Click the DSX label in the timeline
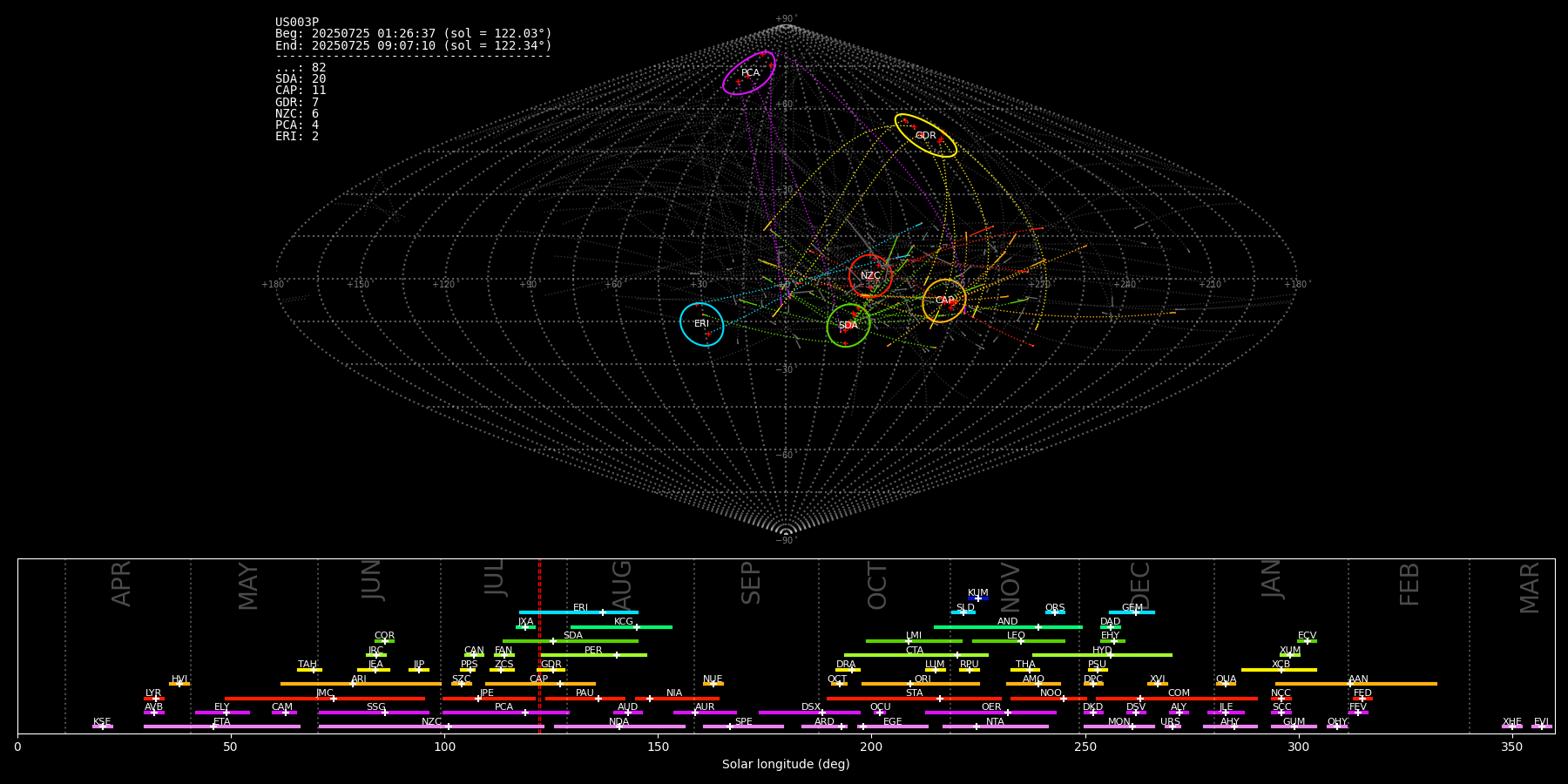This screenshot has width=1568, height=784. (x=811, y=707)
